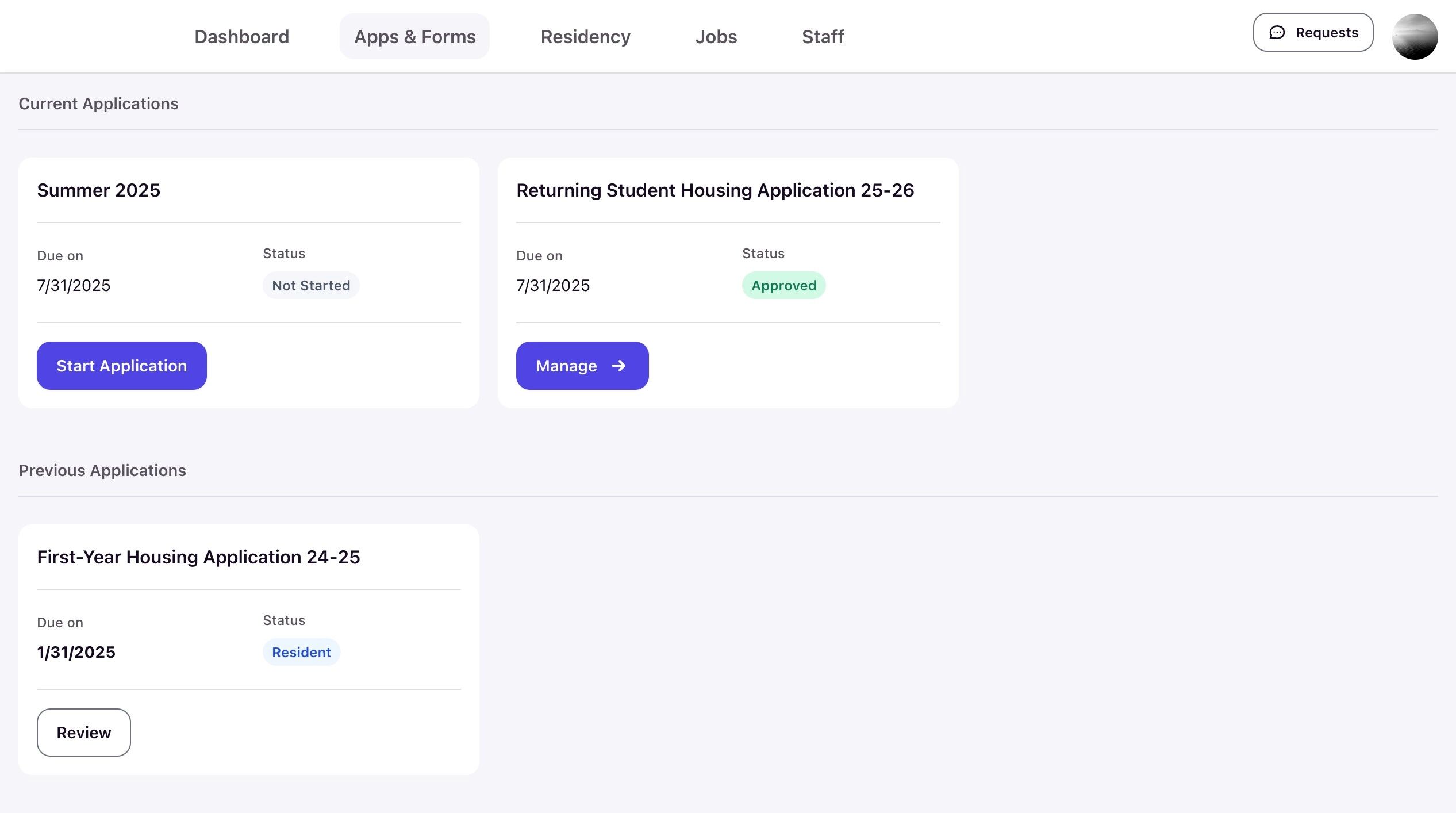Select the Apps & Forms tab

pos(414,37)
